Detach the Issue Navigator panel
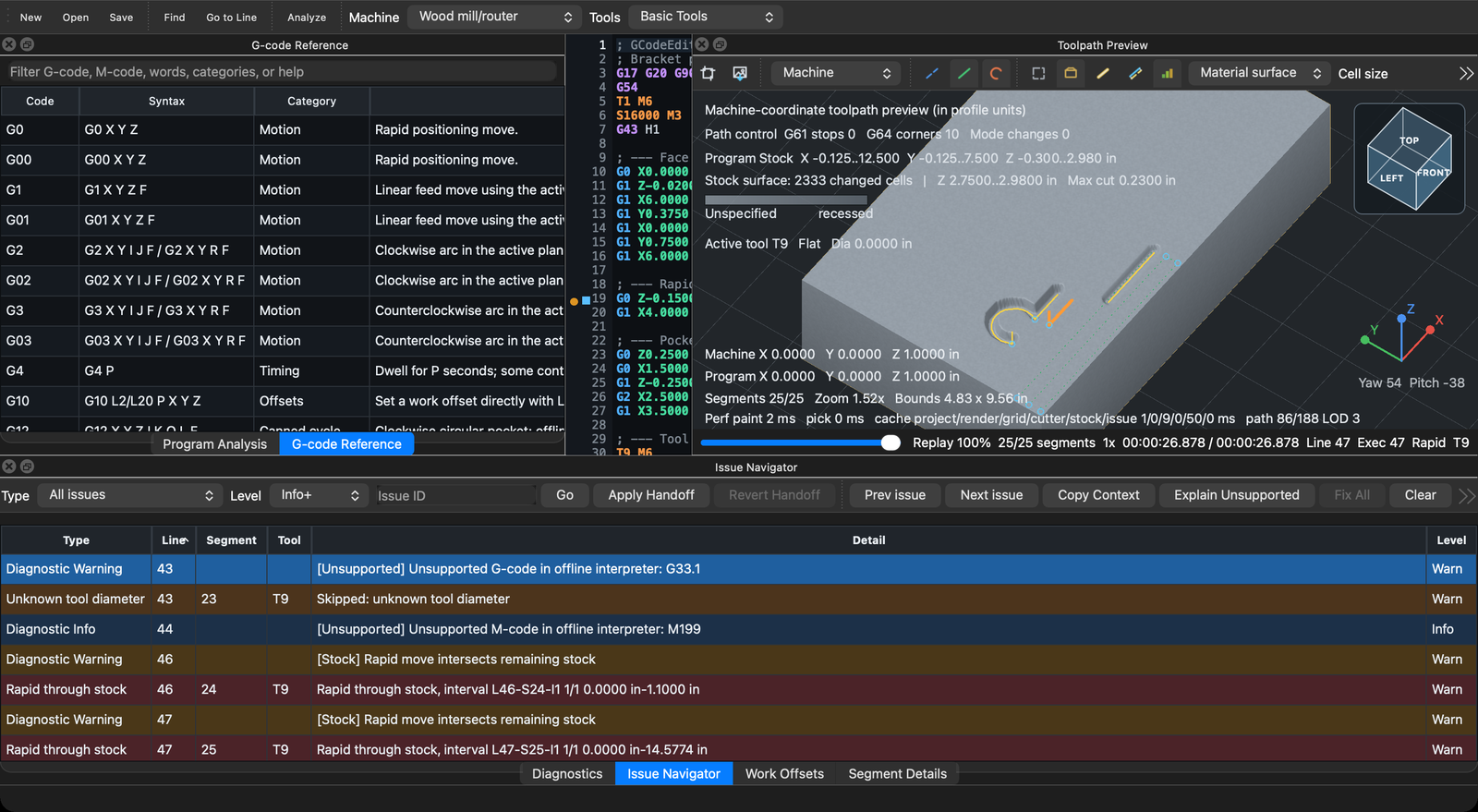This screenshot has width=1478, height=812. click(27, 467)
